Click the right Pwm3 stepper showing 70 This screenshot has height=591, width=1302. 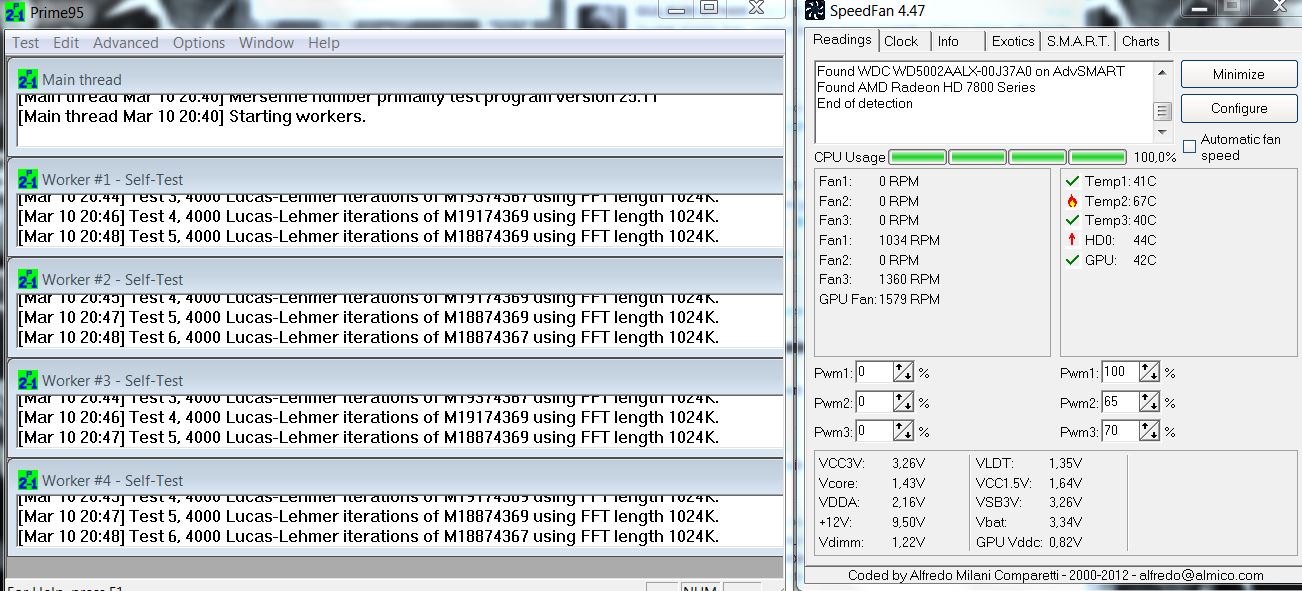pyautogui.click(x=1149, y=431)
